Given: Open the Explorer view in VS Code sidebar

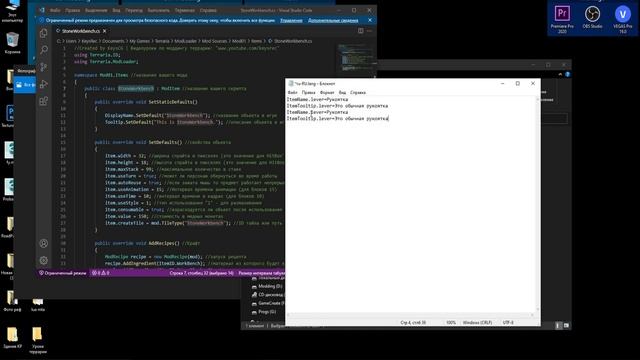Looking at the screenshot, I should 44,33.
